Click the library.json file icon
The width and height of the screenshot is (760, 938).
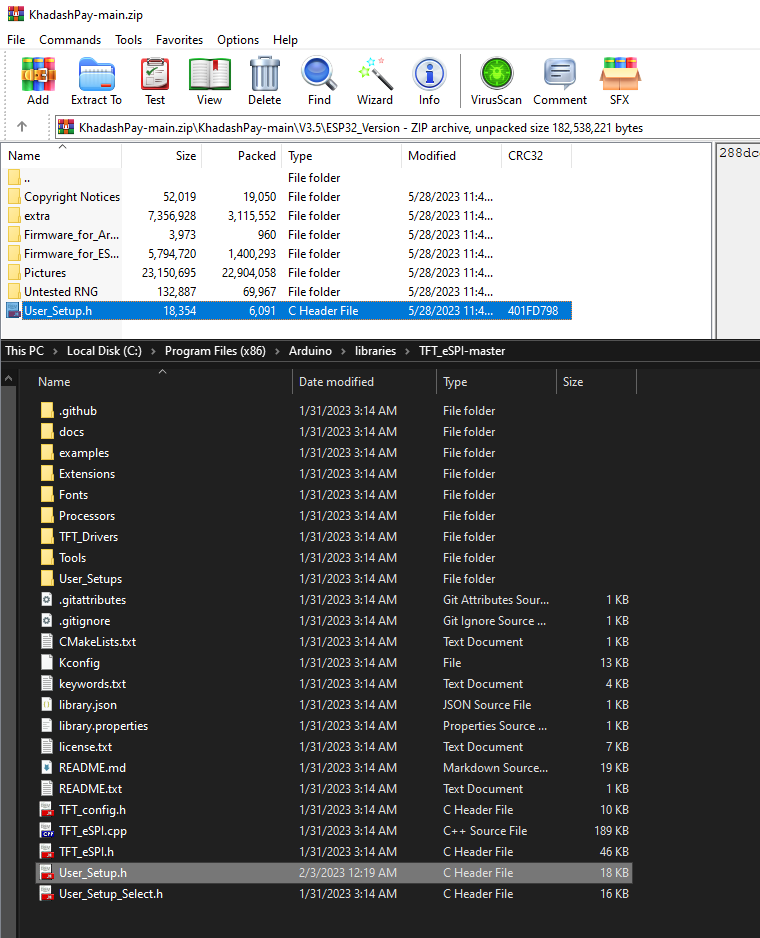pyautogui.click(x=47, y=704)
